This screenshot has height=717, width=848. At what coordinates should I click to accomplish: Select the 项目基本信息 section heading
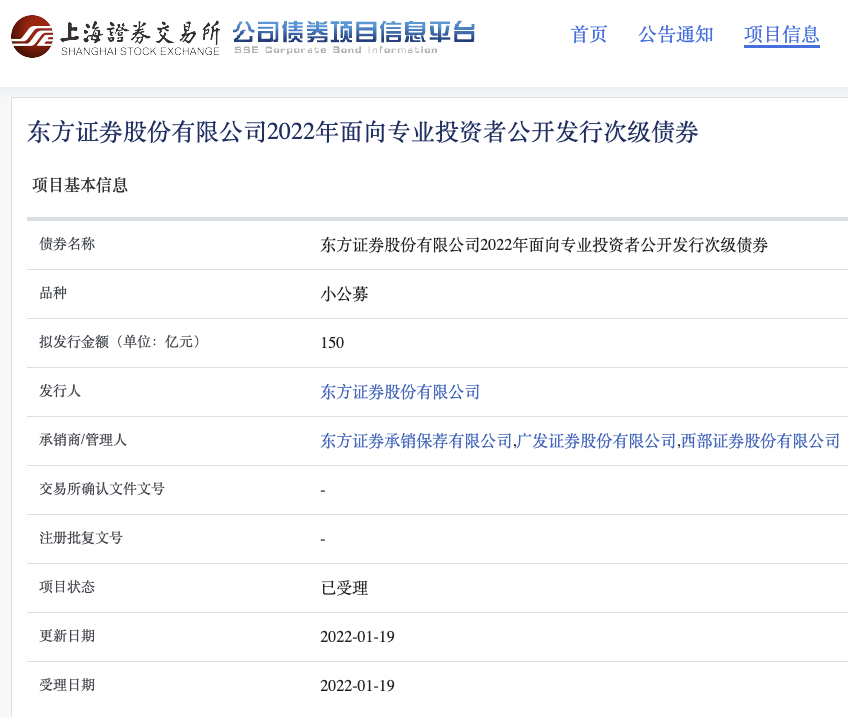coord(80,185)
